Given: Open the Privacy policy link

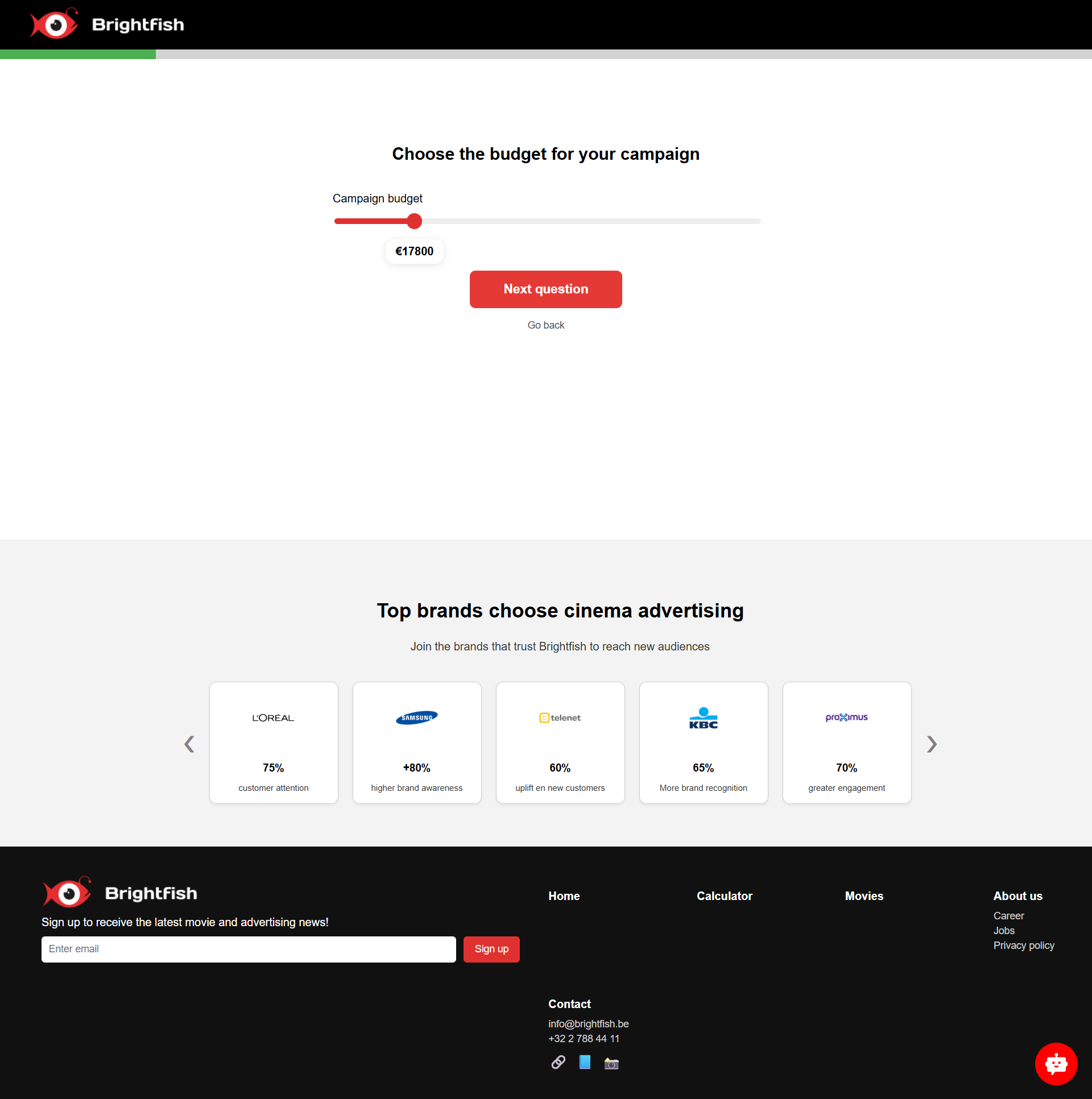Looking at the screenshot, I should click(x=1024, y=945).
